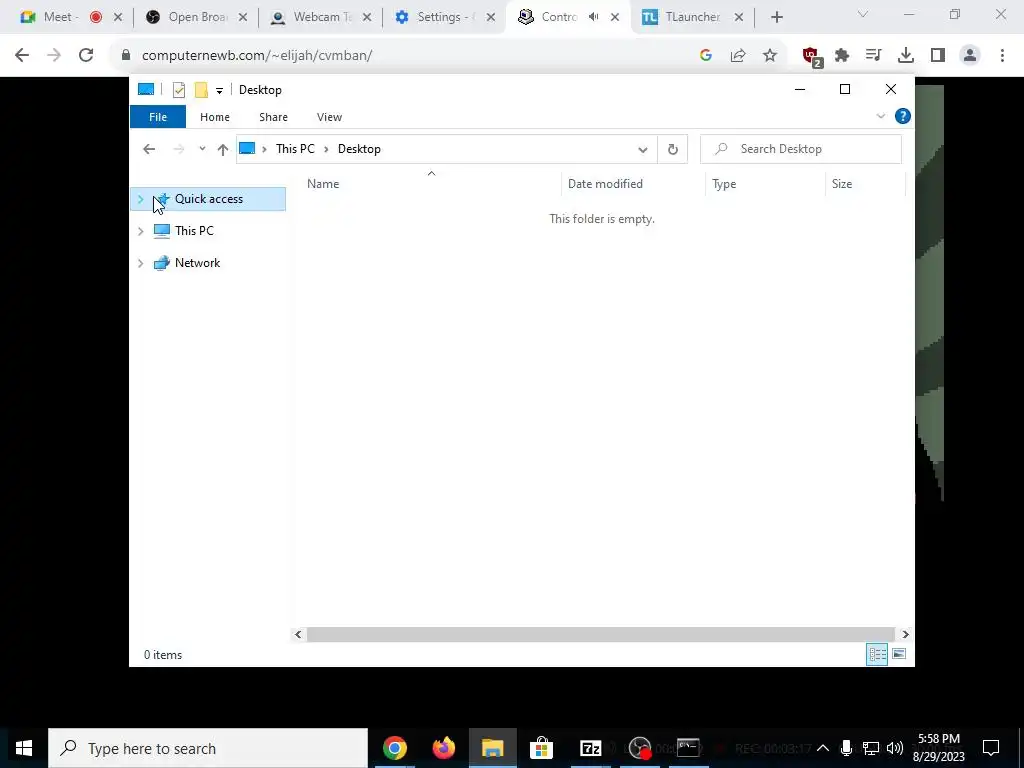Open the taskbar volume control
The image size is (1024, 768).
tap(895, 748)
